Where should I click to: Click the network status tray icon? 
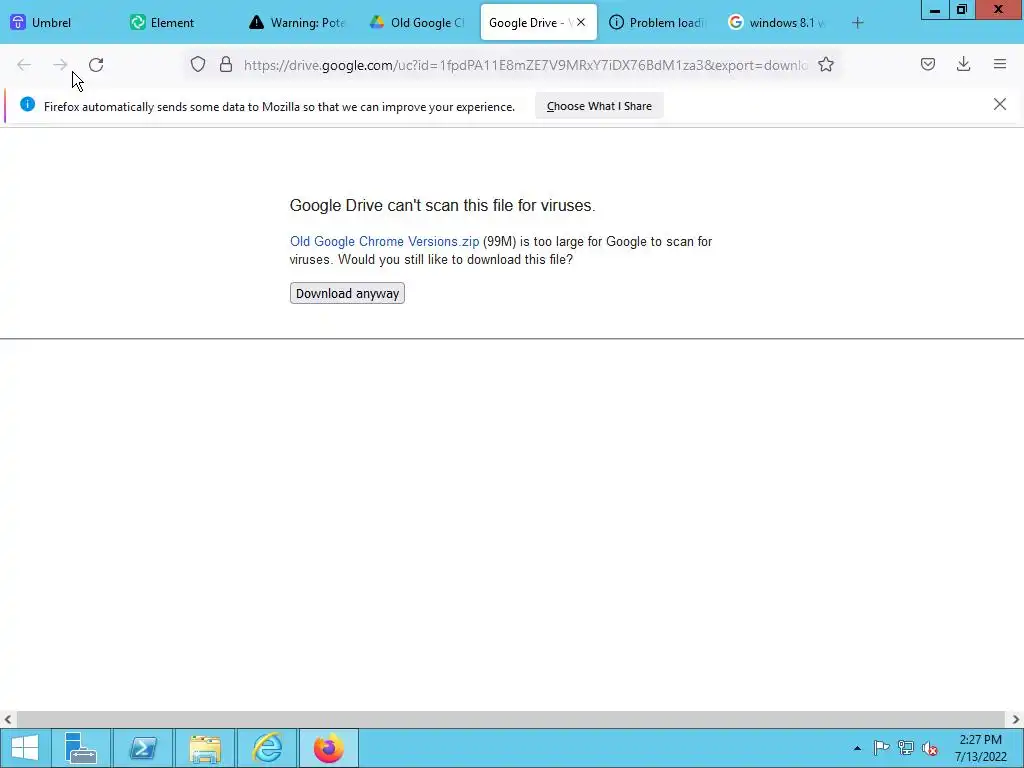pyautogui.click(x=906, y=748)
